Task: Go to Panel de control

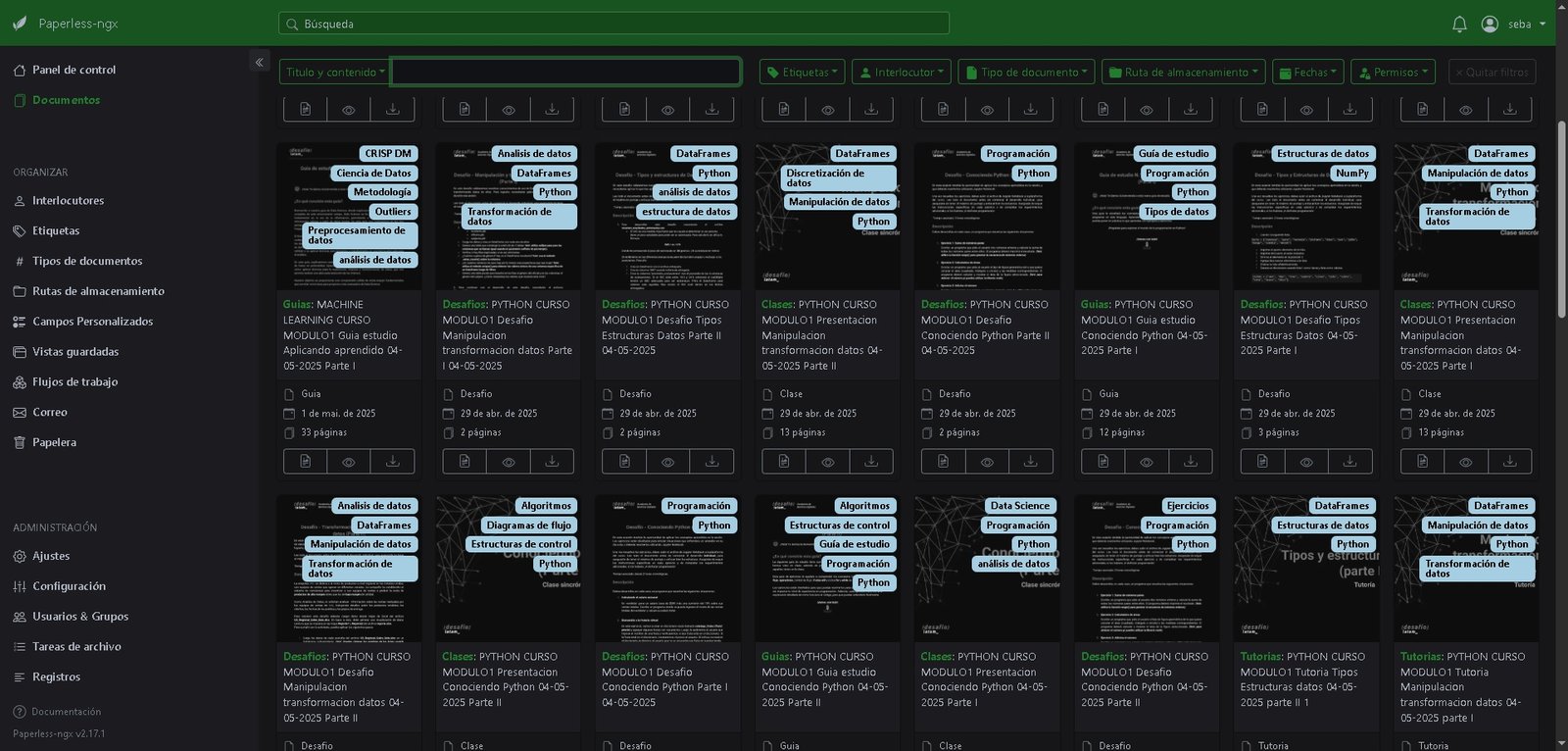Action: (73, 70)
